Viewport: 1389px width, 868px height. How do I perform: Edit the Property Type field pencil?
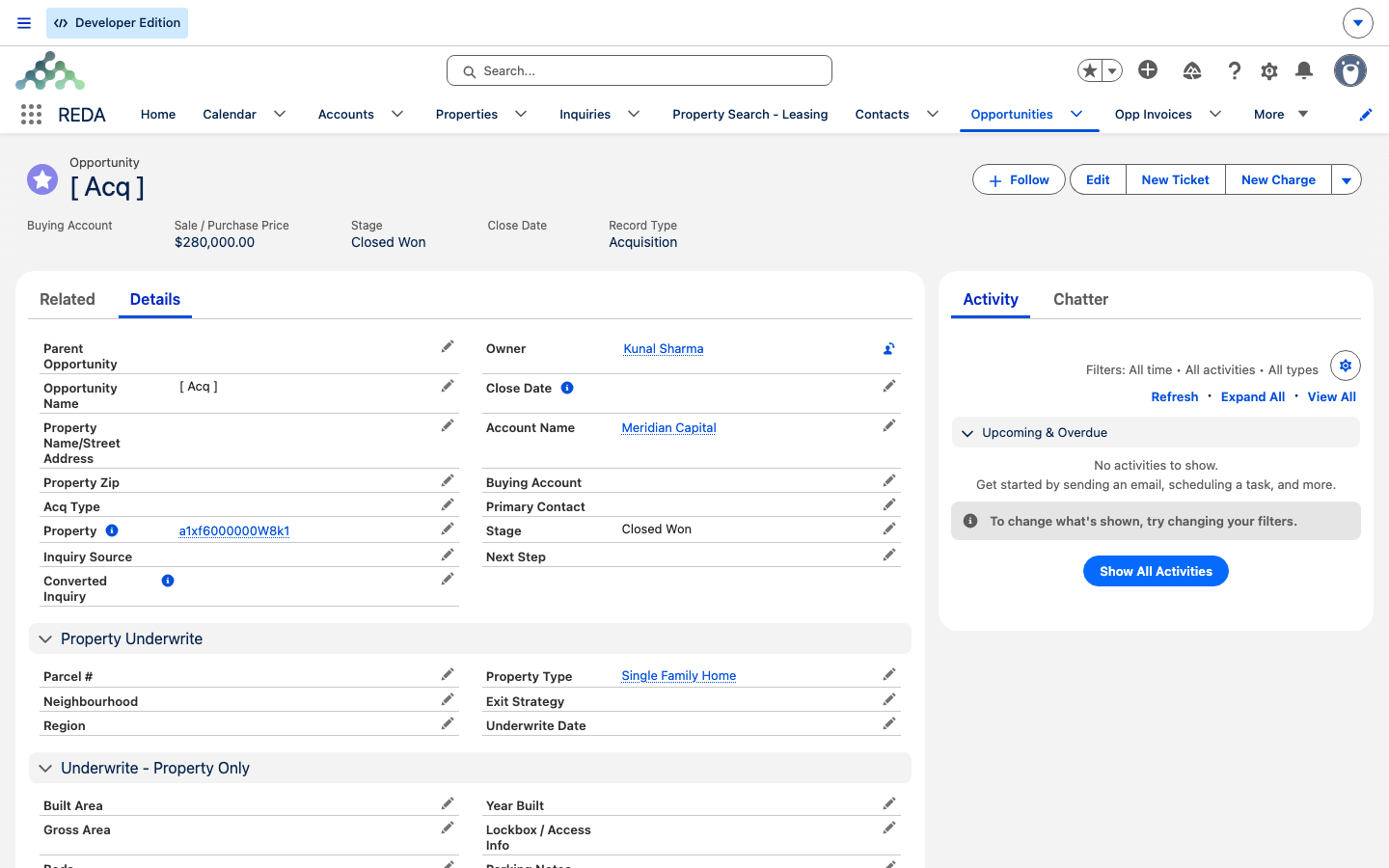(x=889, y=675)
